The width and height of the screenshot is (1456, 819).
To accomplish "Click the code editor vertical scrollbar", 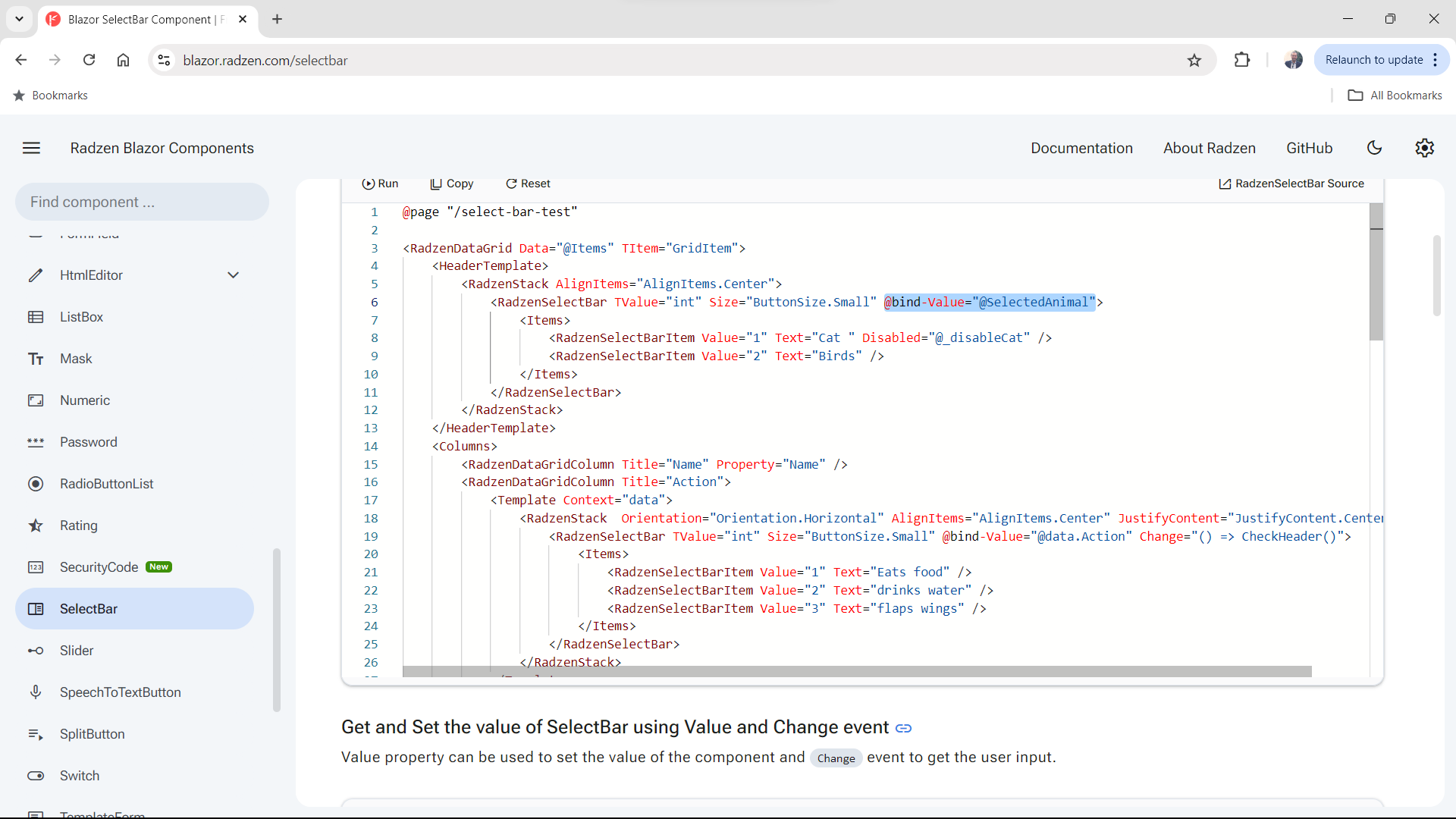I will pyautogui.click(x=1376, y=271).
